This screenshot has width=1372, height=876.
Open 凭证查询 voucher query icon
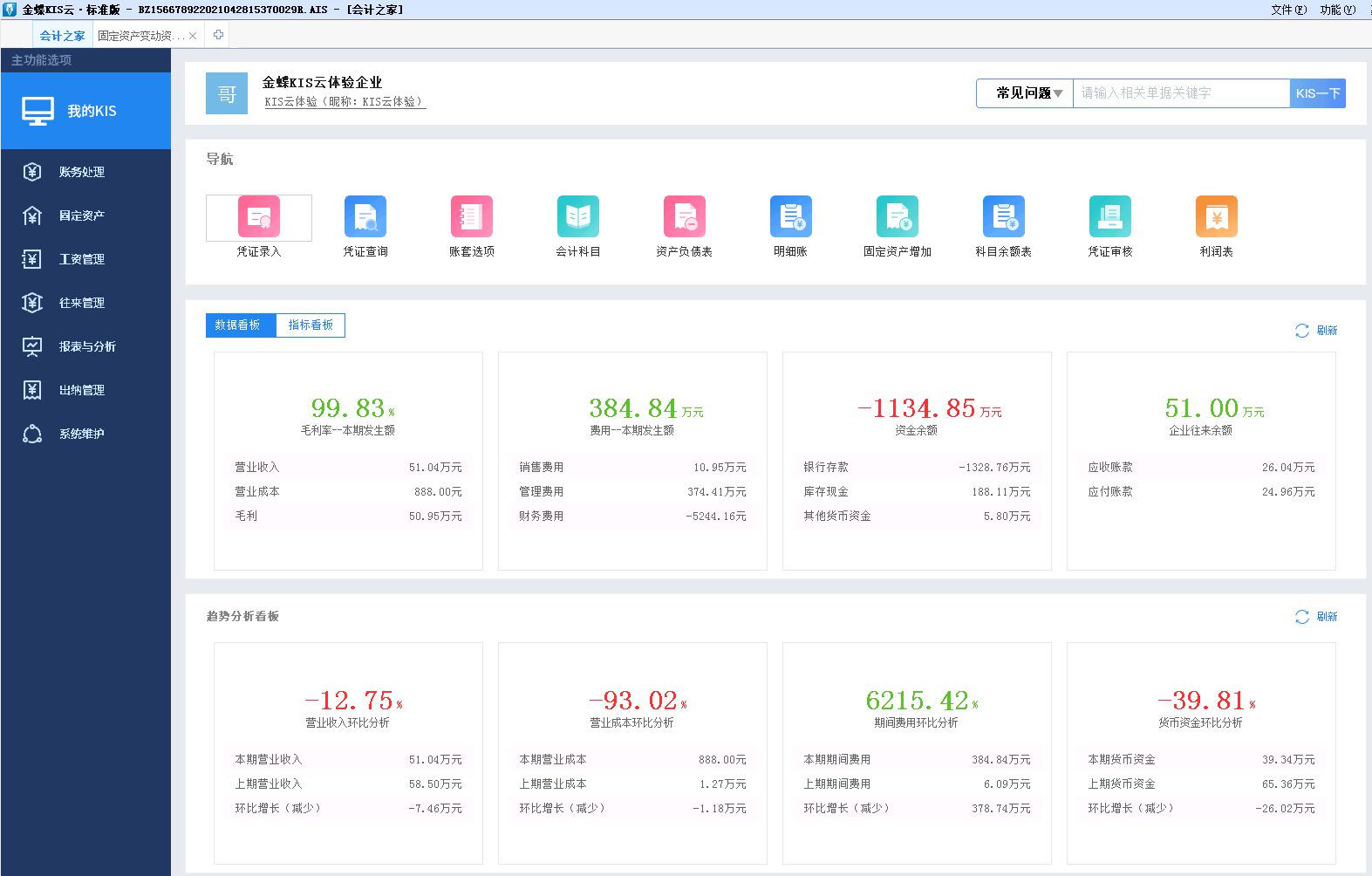tap(365, 216)
